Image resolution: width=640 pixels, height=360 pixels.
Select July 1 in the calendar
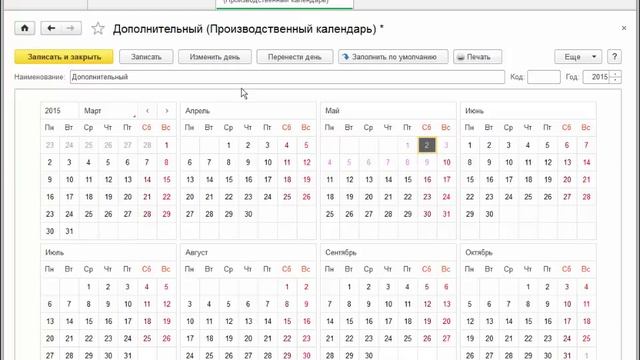coord(89,287)
